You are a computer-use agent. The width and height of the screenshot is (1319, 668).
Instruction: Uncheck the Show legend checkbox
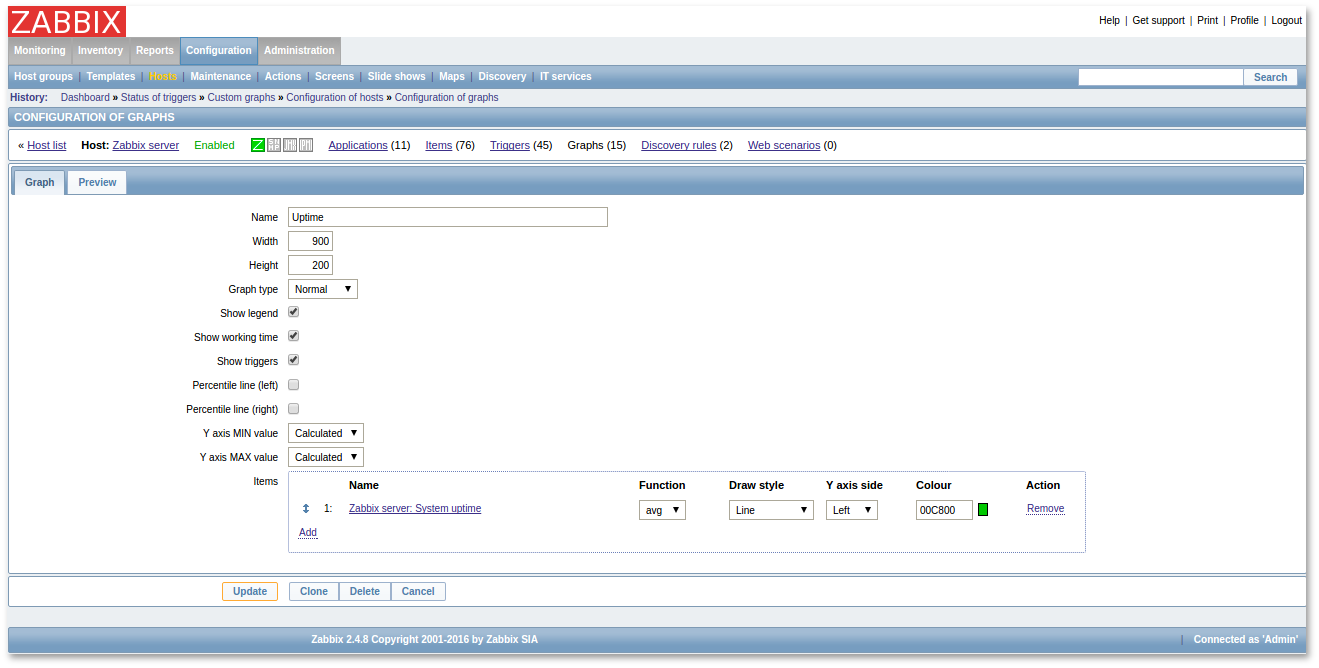tap(294, 312)
